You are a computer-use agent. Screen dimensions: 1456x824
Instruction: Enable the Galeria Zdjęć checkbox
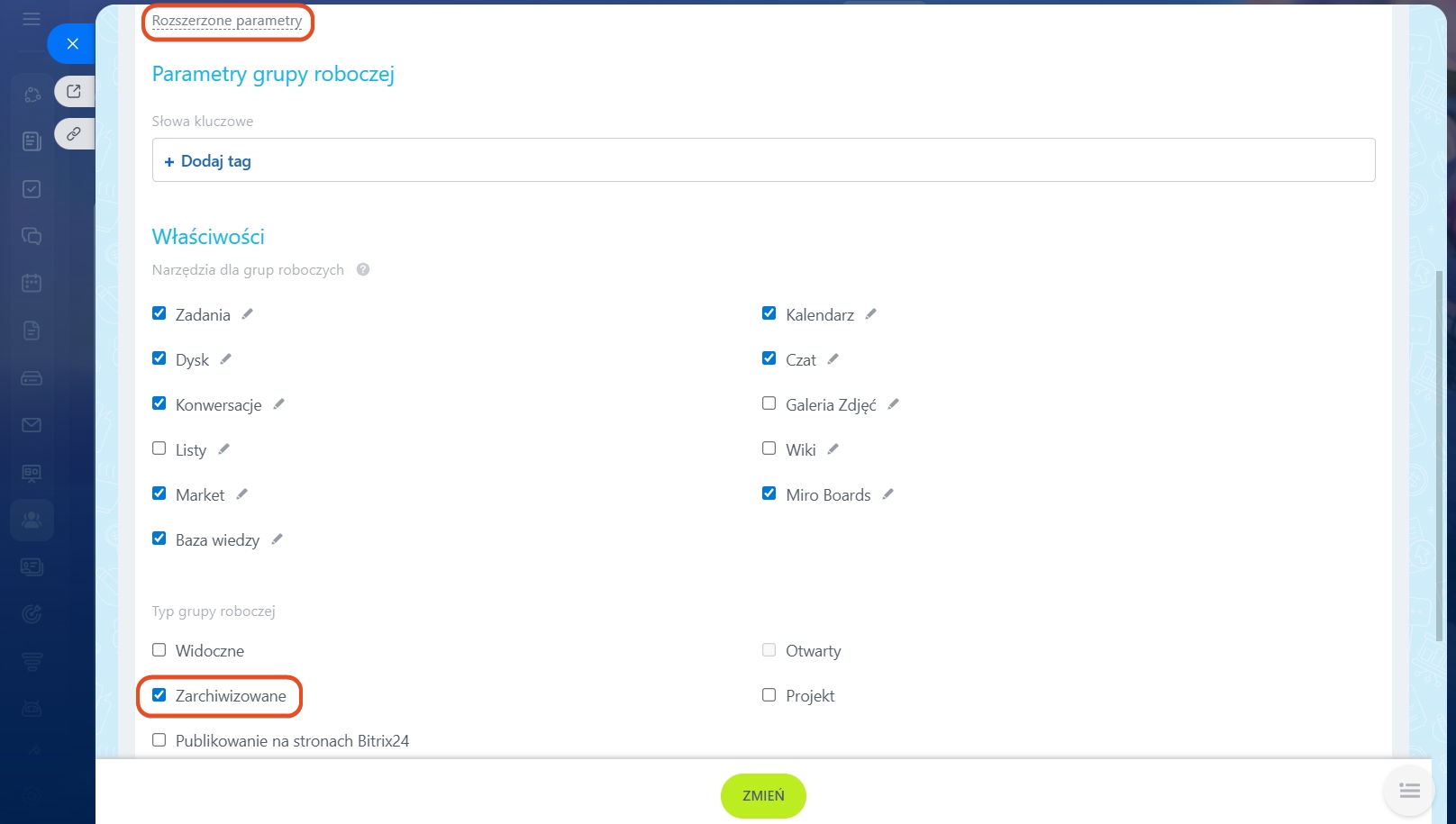click(x=769, y=403)
